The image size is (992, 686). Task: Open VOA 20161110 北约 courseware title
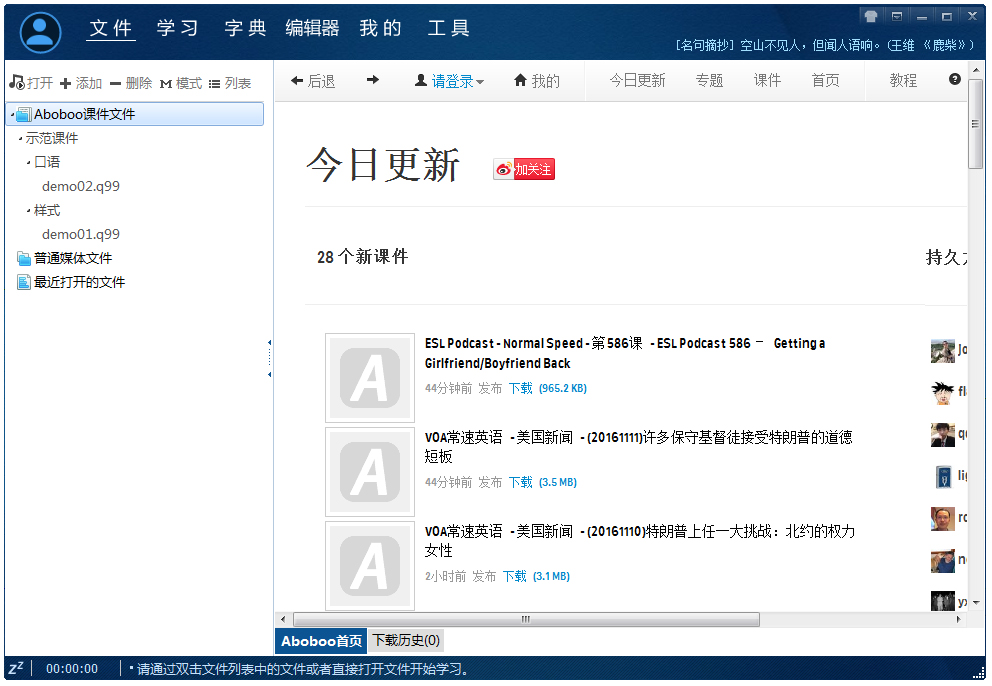(640, 540)
